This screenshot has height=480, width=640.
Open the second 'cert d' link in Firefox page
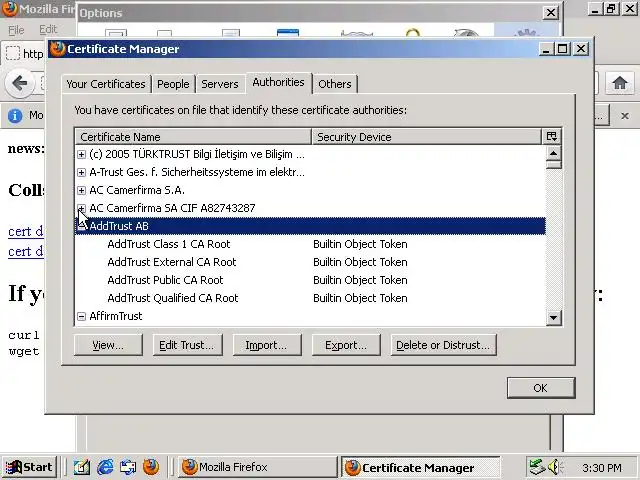[x=25, y=251]
